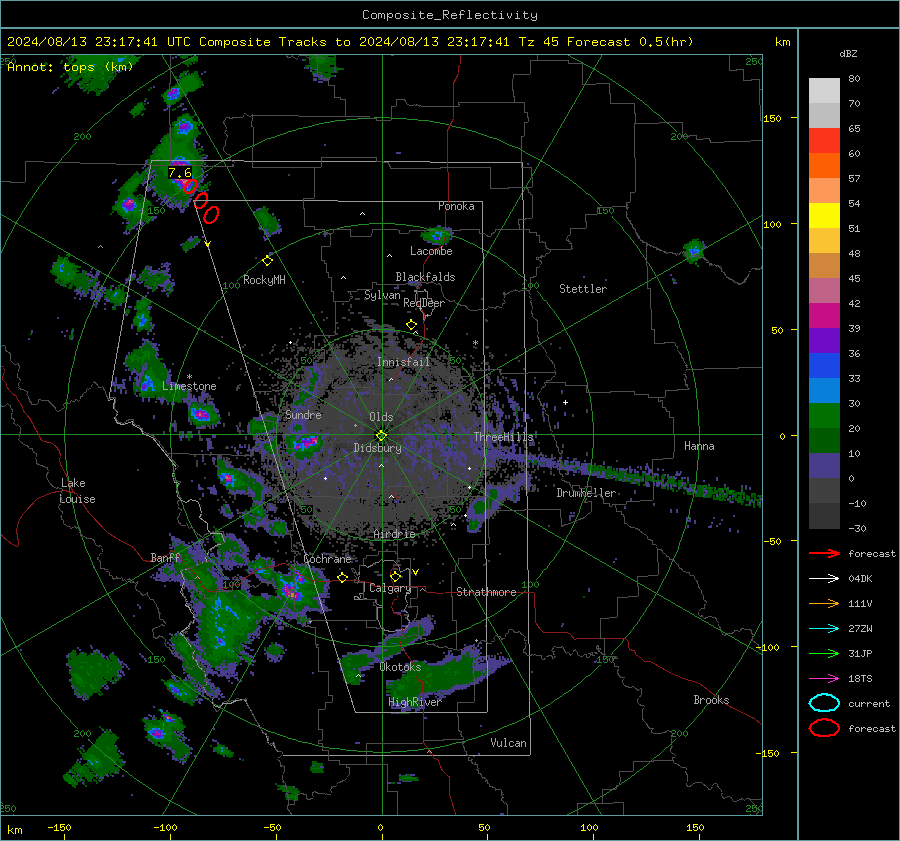Click the storm cell west of Sundre

201,413
